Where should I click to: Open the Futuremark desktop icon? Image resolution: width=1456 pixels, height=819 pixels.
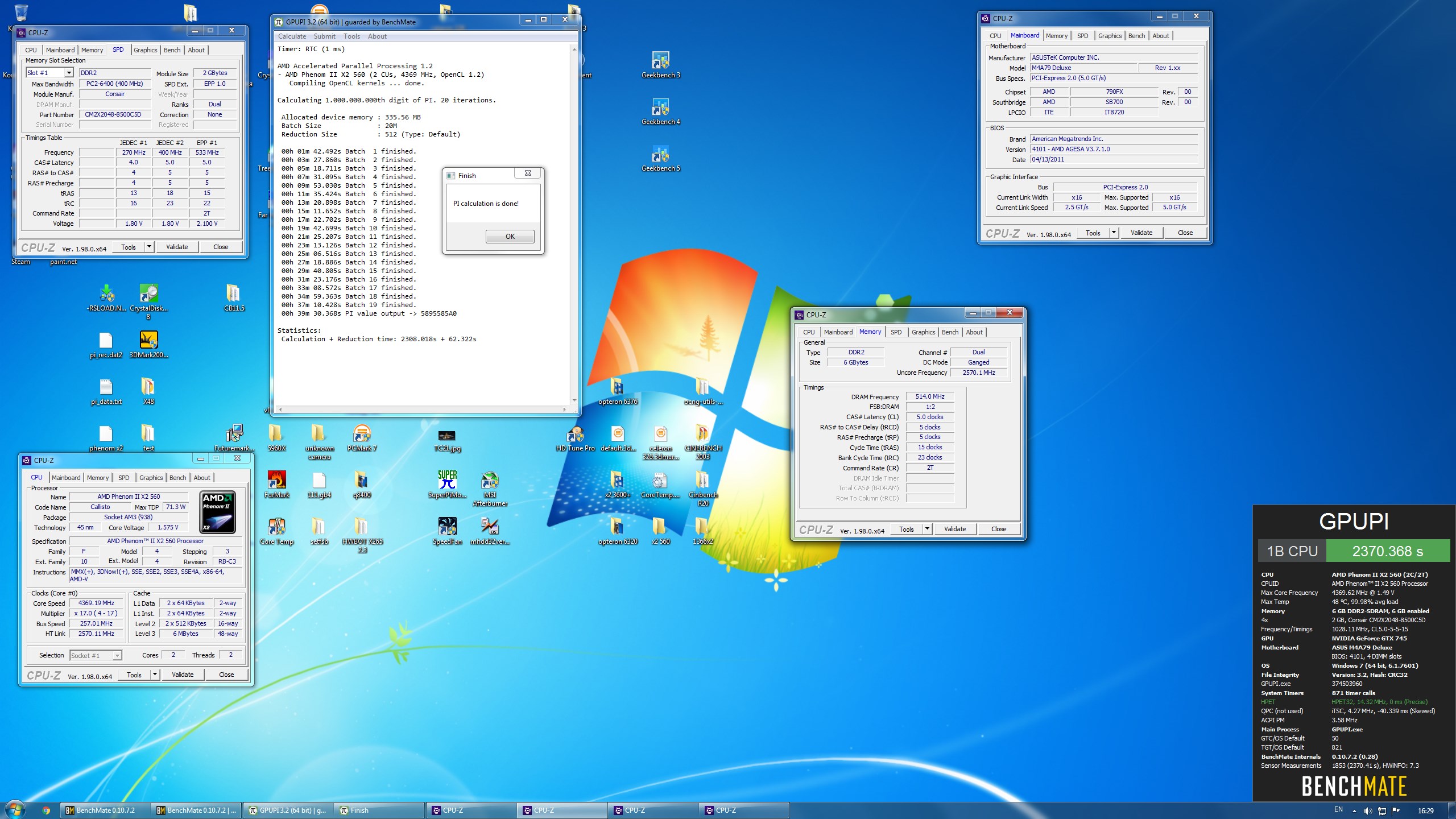point(234,437)
